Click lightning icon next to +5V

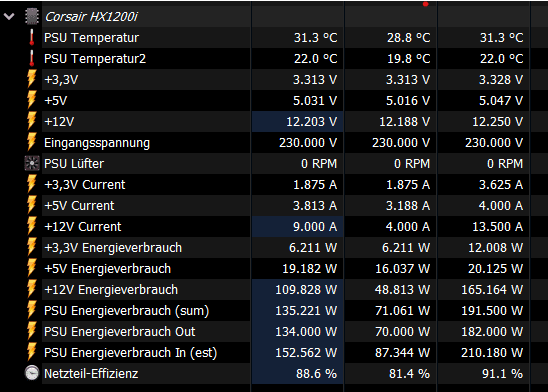[31, 100]
